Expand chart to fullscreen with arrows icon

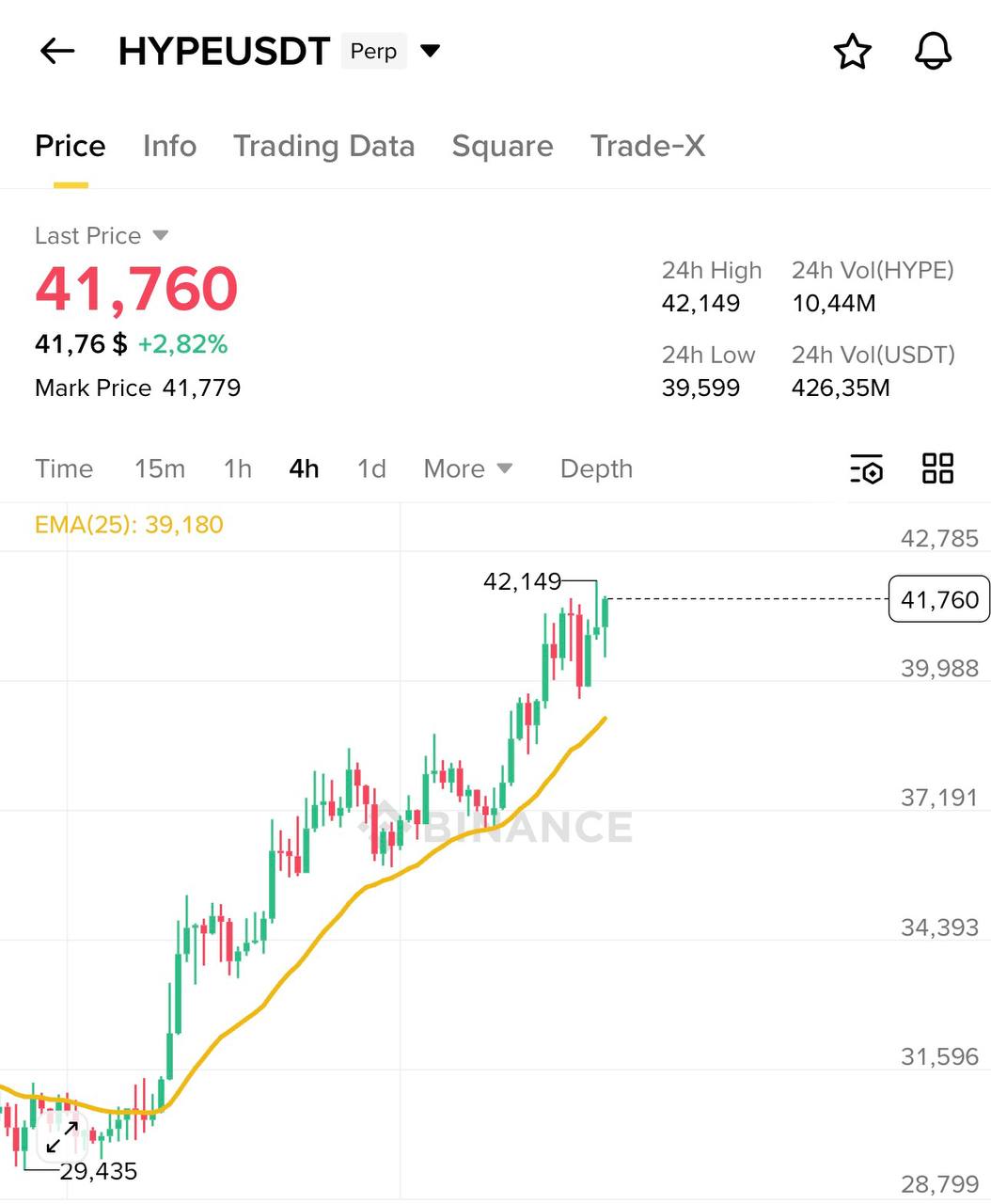tap(62, 1136)
